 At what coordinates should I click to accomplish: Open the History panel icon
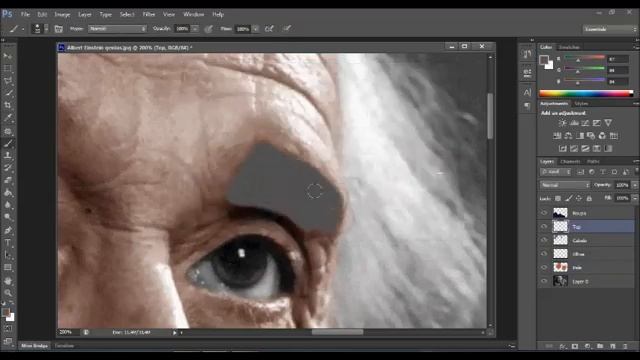pos(527,54)
